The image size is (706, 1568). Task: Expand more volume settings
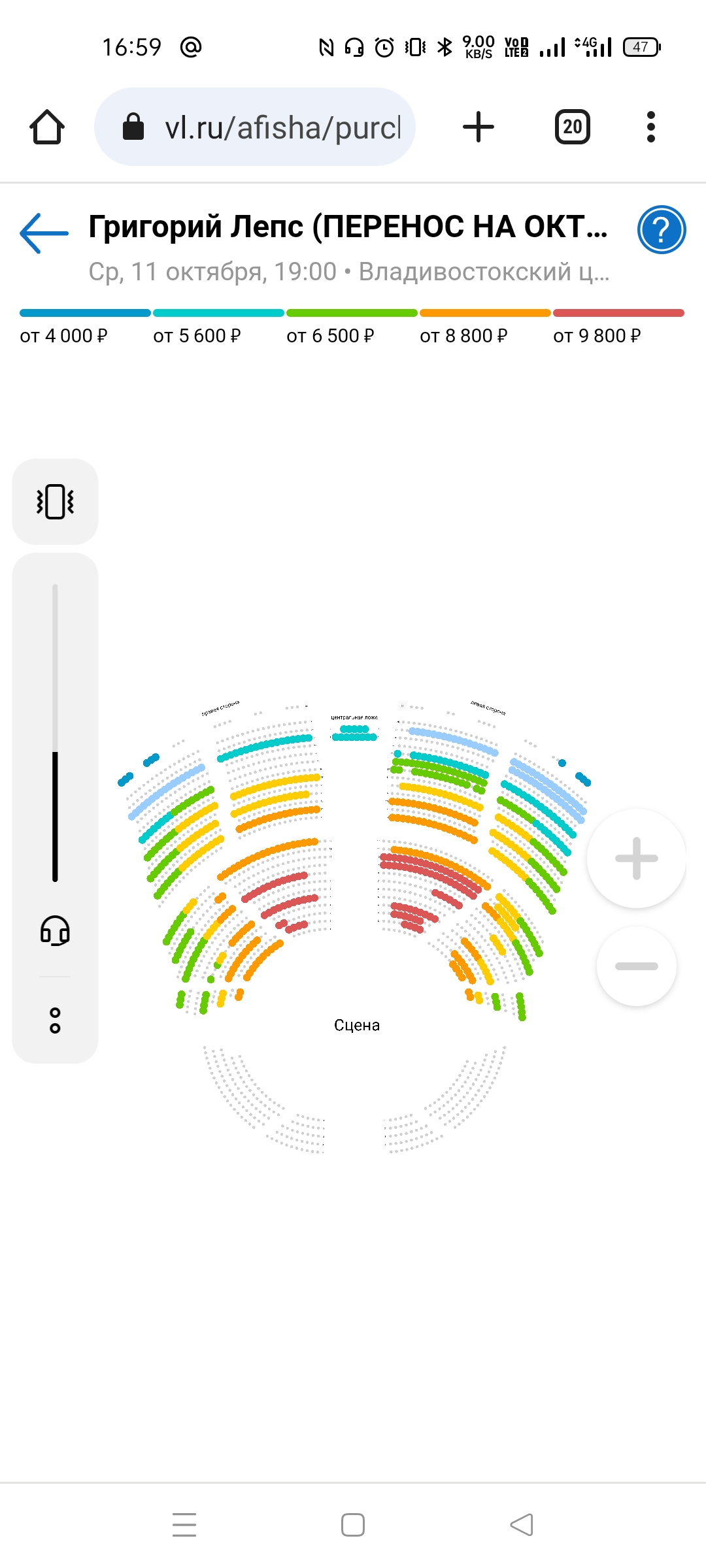(x=55, y=1020)
